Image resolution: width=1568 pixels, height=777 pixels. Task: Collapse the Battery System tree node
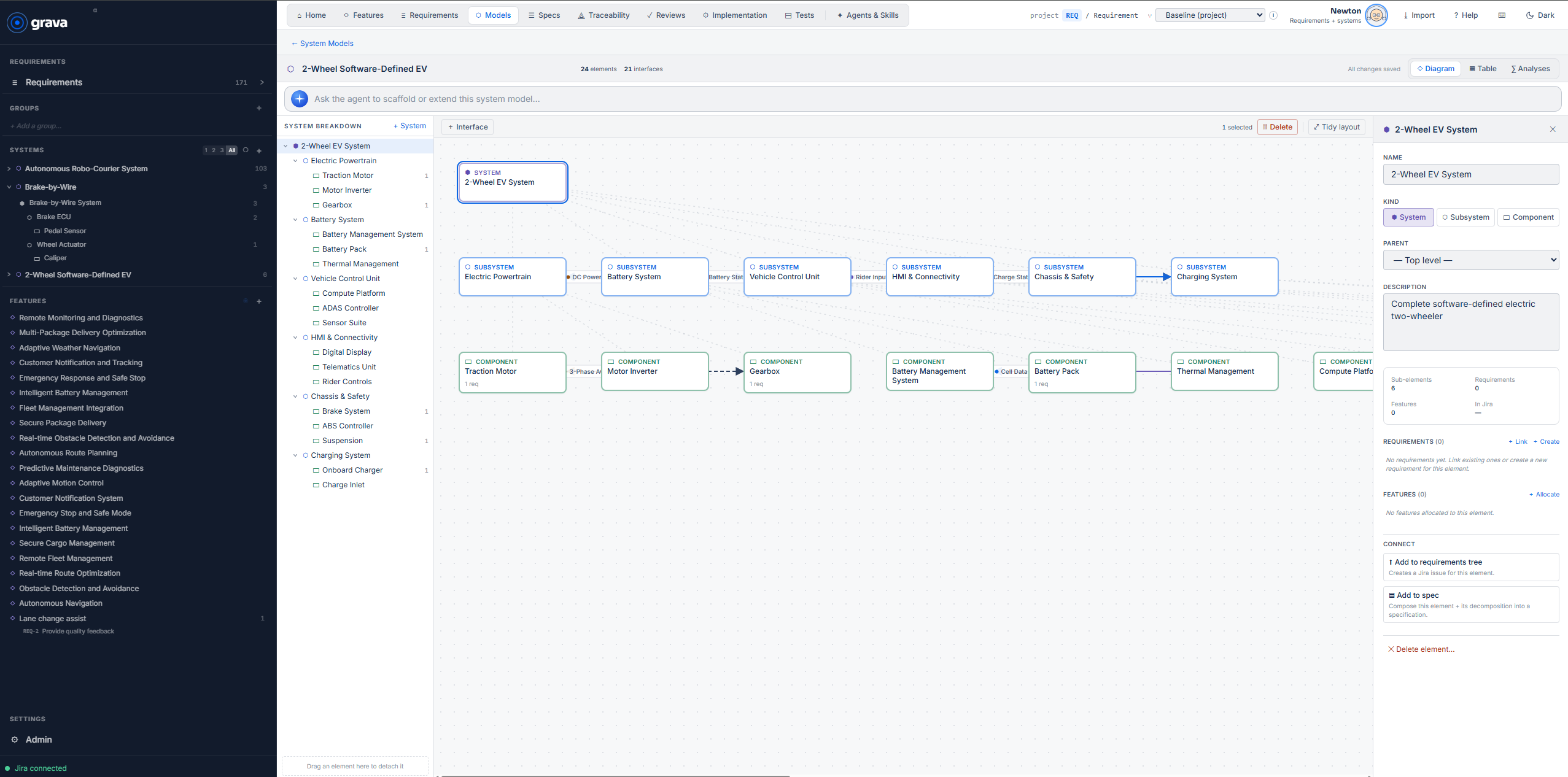point(295,220)
